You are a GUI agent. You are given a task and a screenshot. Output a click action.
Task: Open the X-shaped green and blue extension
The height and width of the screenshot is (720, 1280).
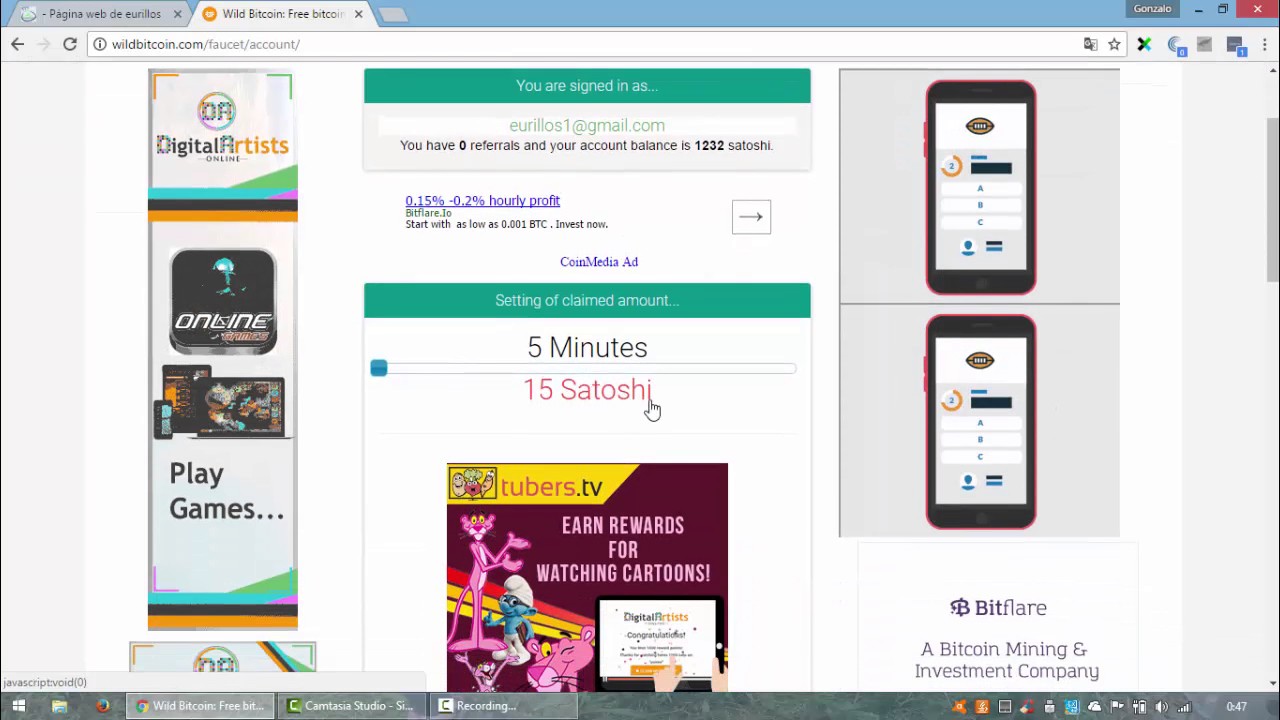1144,44
